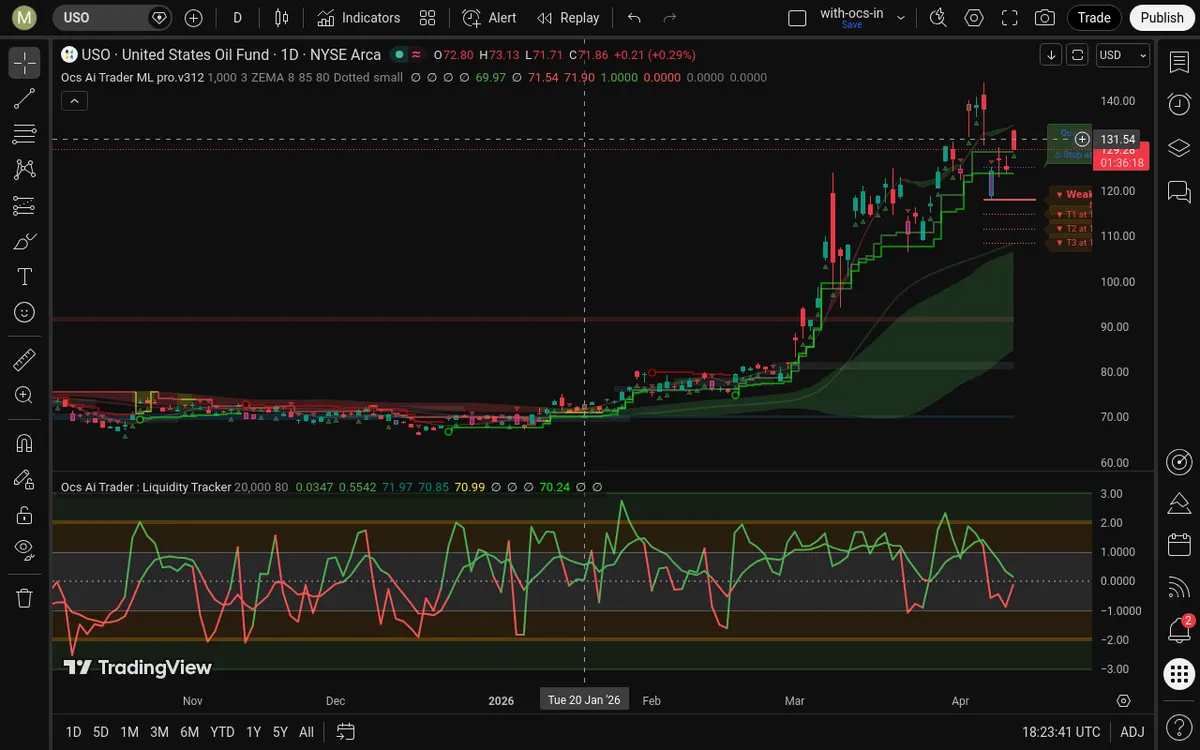
Task: Start bar Replay mode
Action: click(568, 18)
